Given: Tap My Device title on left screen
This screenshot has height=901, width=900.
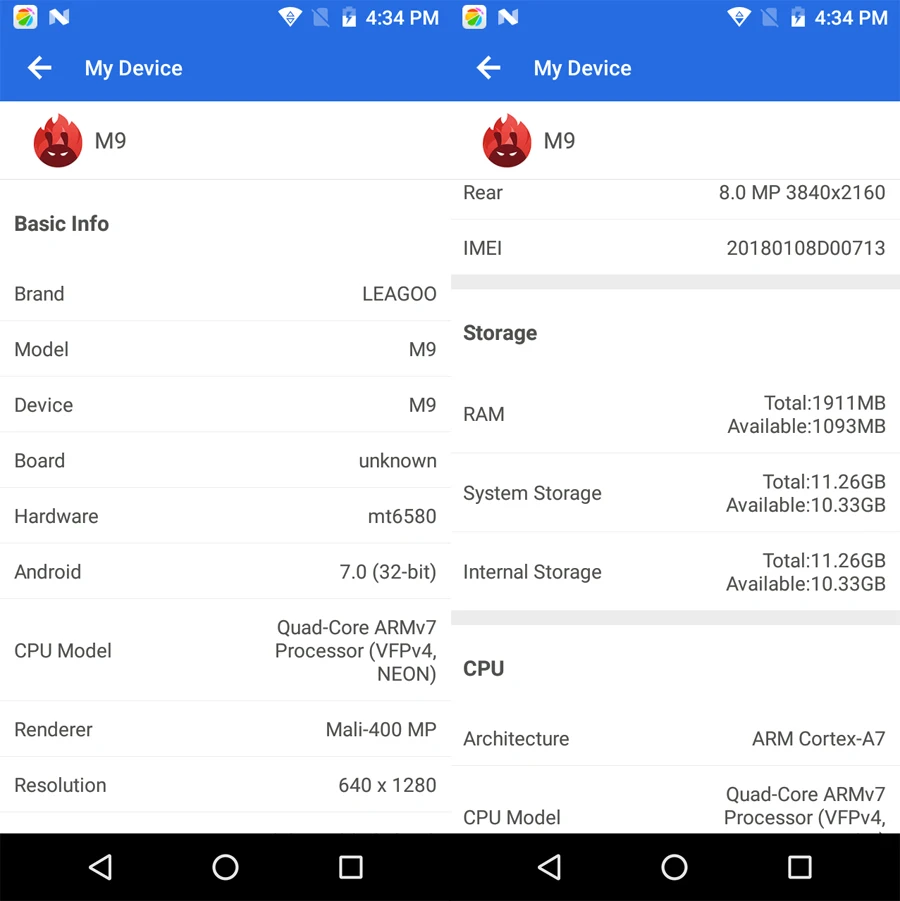Looking at the screenshot, I should (x=134, y=68).
